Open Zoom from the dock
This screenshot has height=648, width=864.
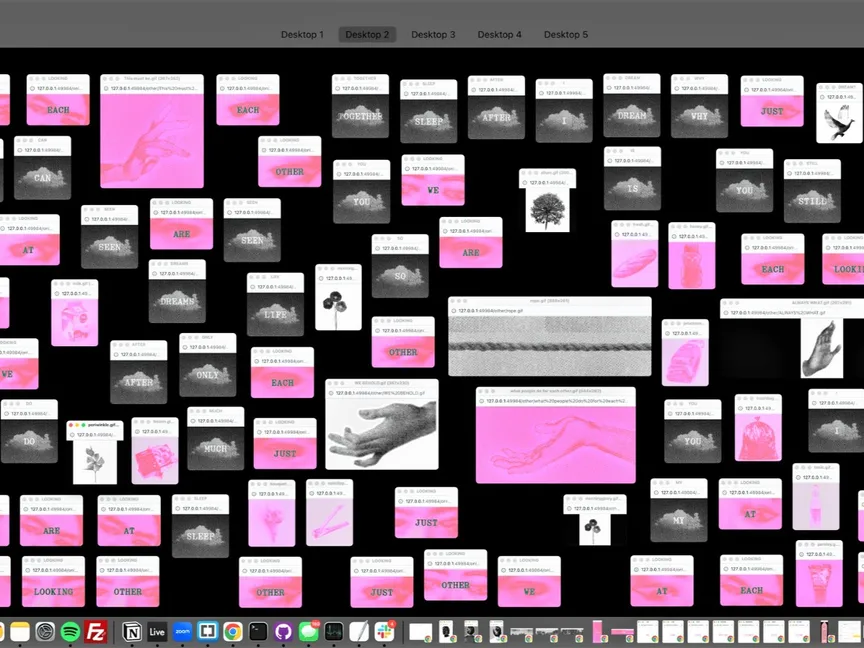[182, 631]
